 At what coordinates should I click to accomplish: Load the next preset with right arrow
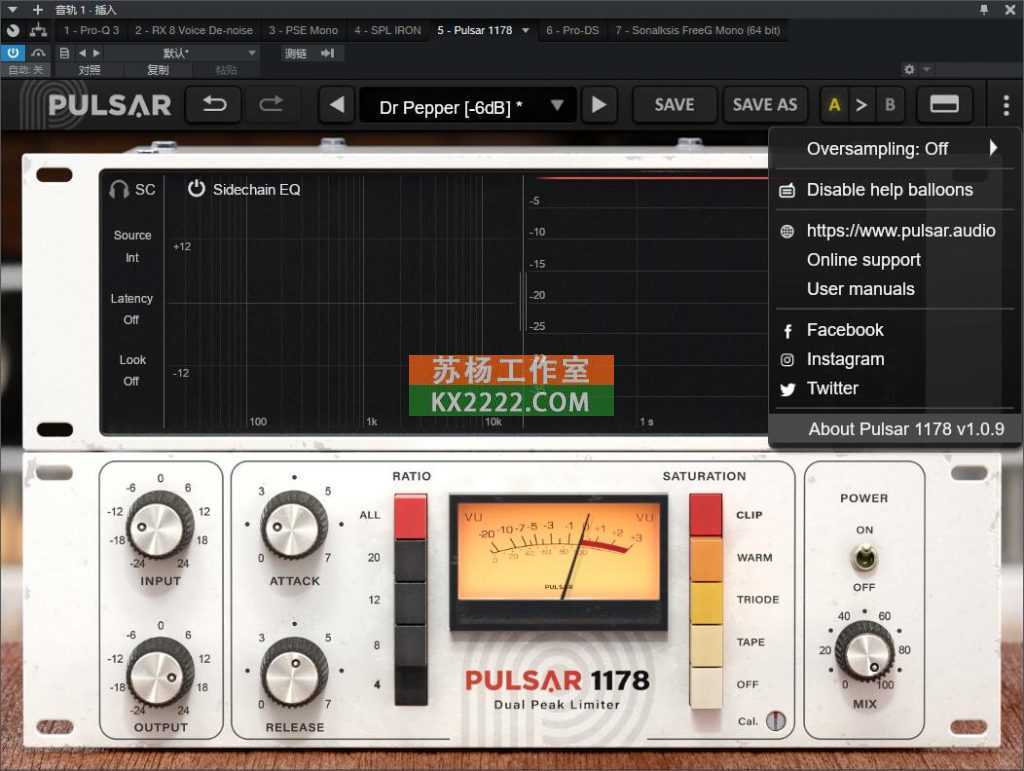click(x=599, y=104)
